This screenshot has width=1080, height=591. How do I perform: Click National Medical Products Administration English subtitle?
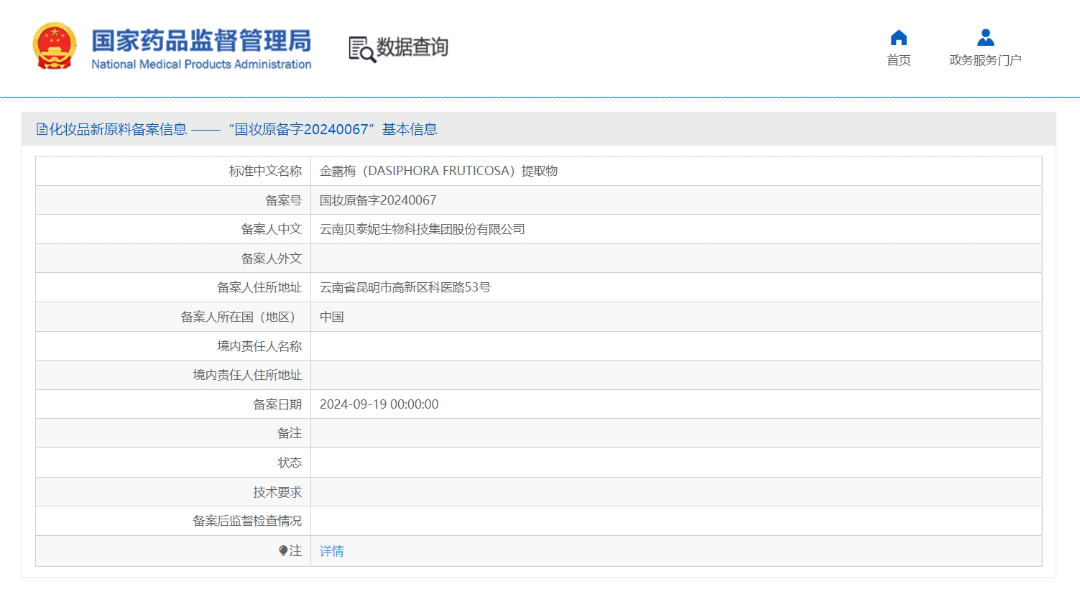coord(201,65)
